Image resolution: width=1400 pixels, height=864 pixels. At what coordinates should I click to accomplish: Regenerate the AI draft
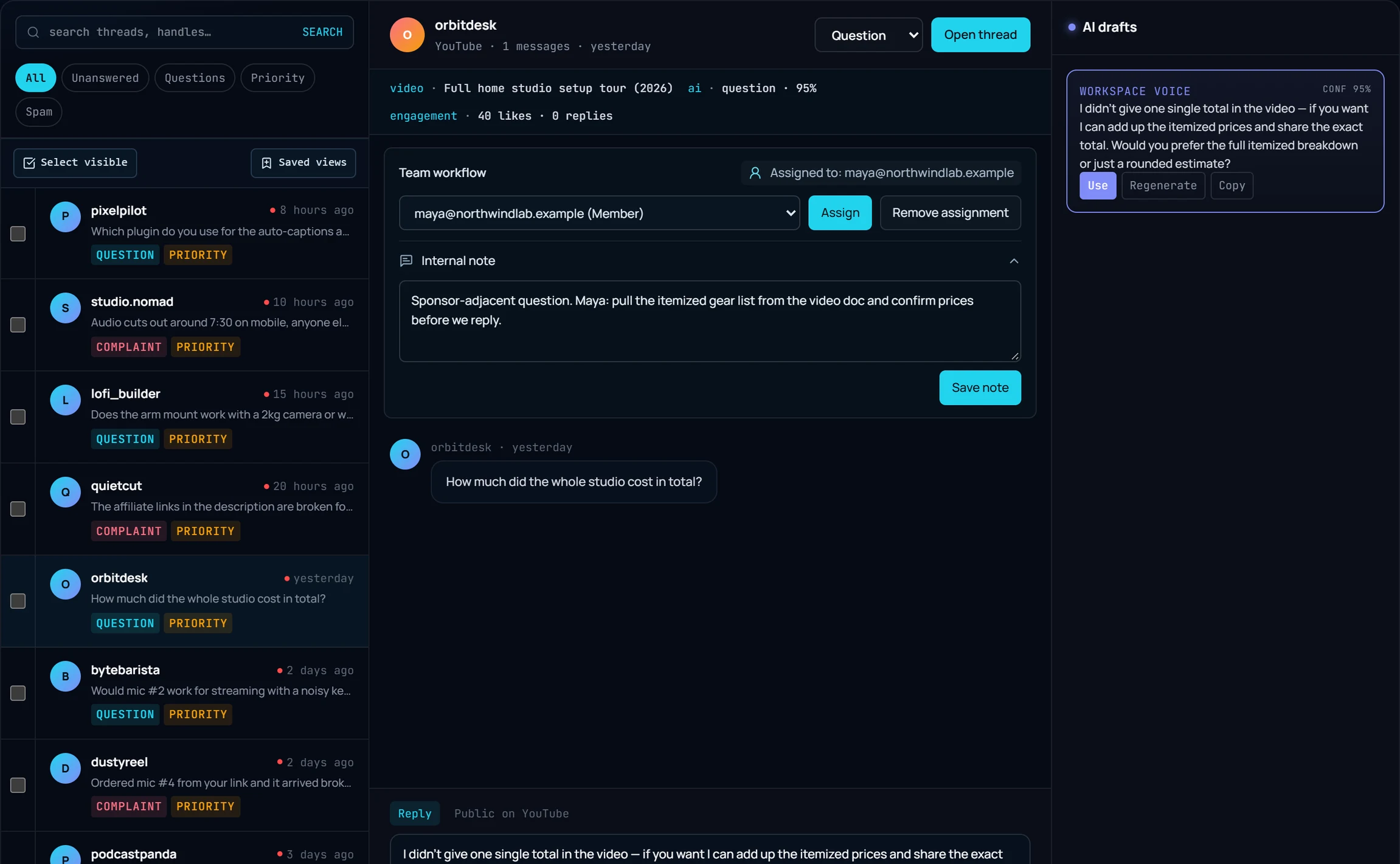1163,186
